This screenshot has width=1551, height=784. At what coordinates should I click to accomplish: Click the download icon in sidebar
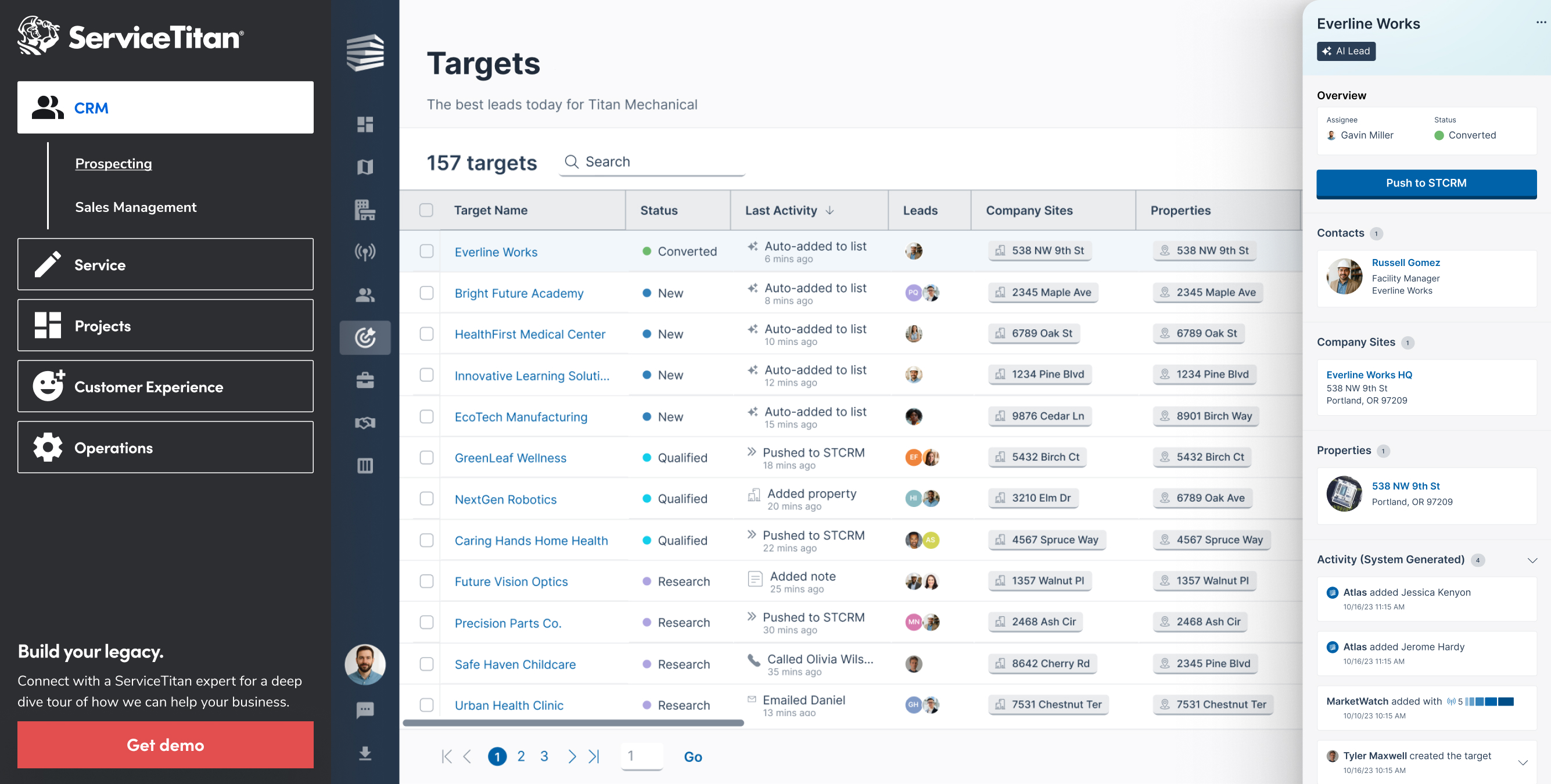[x=365, y=753]
